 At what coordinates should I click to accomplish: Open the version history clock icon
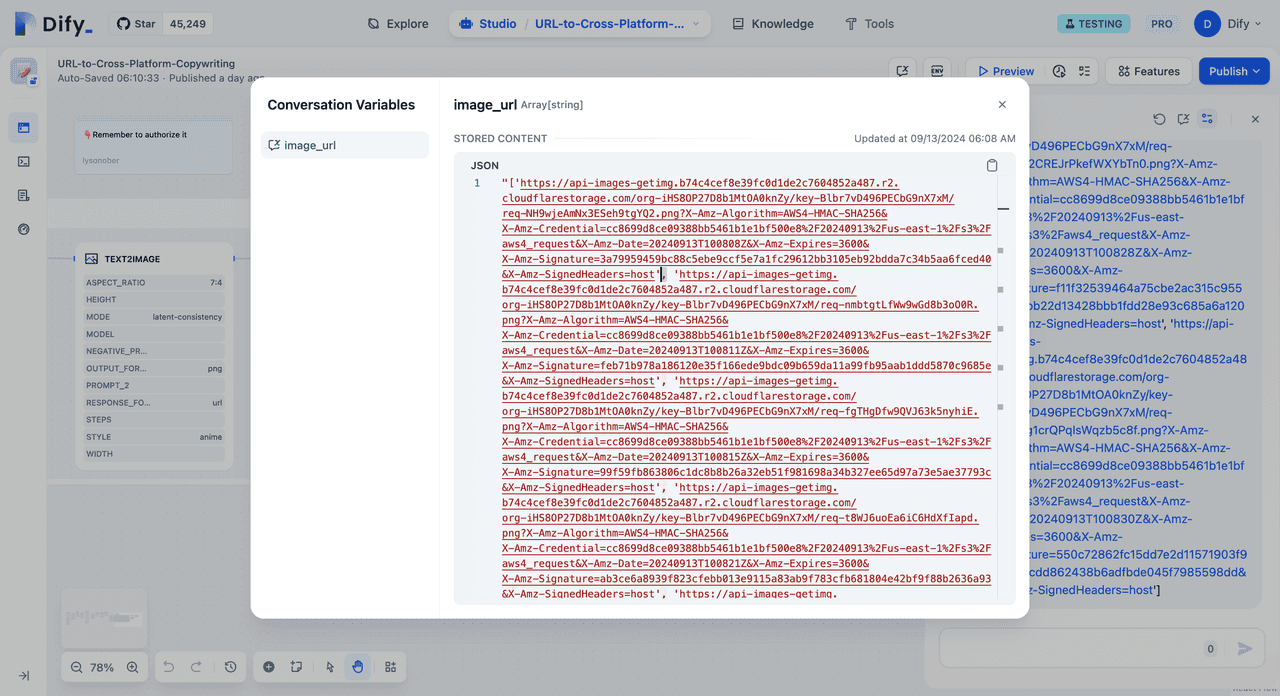(231, 667)
